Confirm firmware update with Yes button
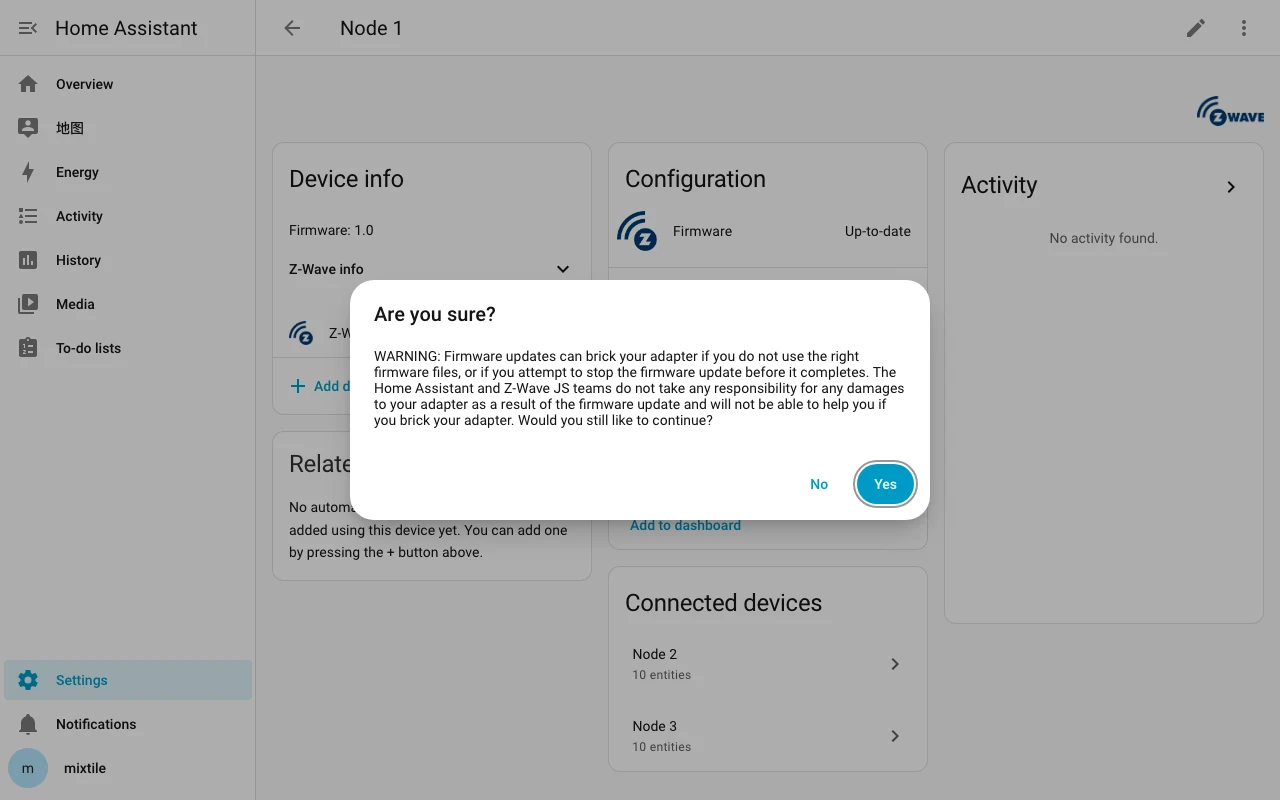1280x800 pixels. [x=885, y=484]
